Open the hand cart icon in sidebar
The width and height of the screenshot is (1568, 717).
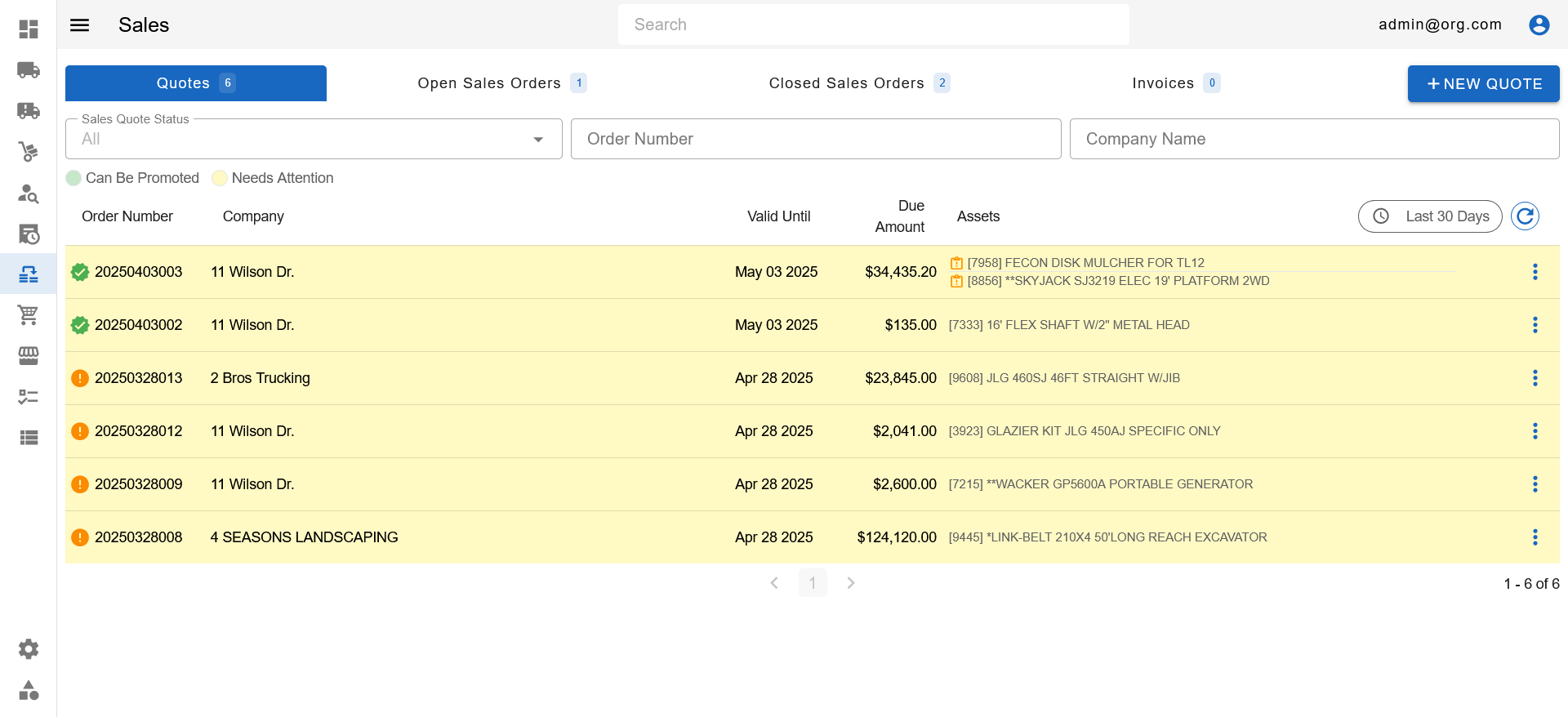(x=29, y=152)
